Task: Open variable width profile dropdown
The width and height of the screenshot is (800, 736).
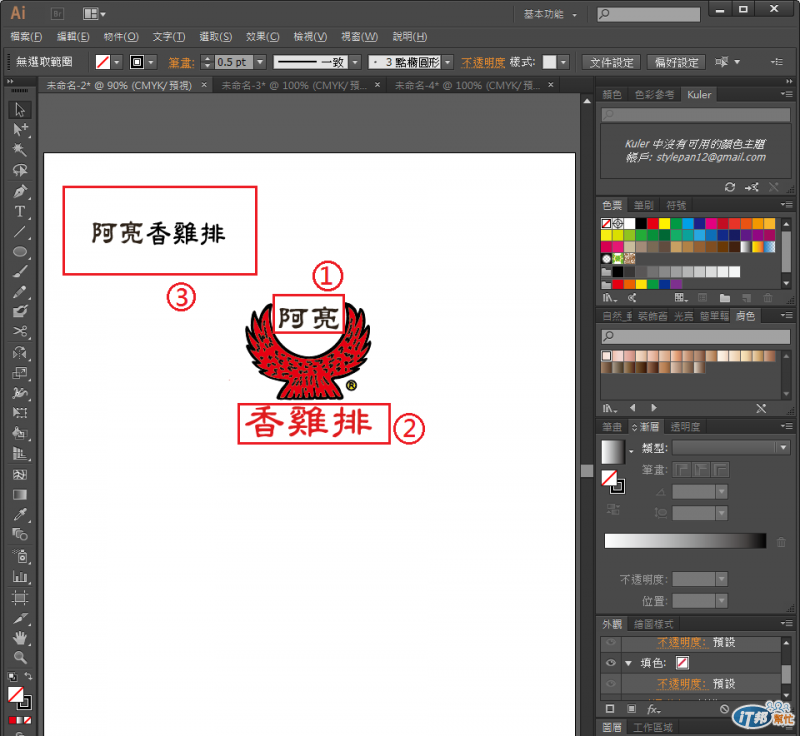Action: click(x=355, y=62)
